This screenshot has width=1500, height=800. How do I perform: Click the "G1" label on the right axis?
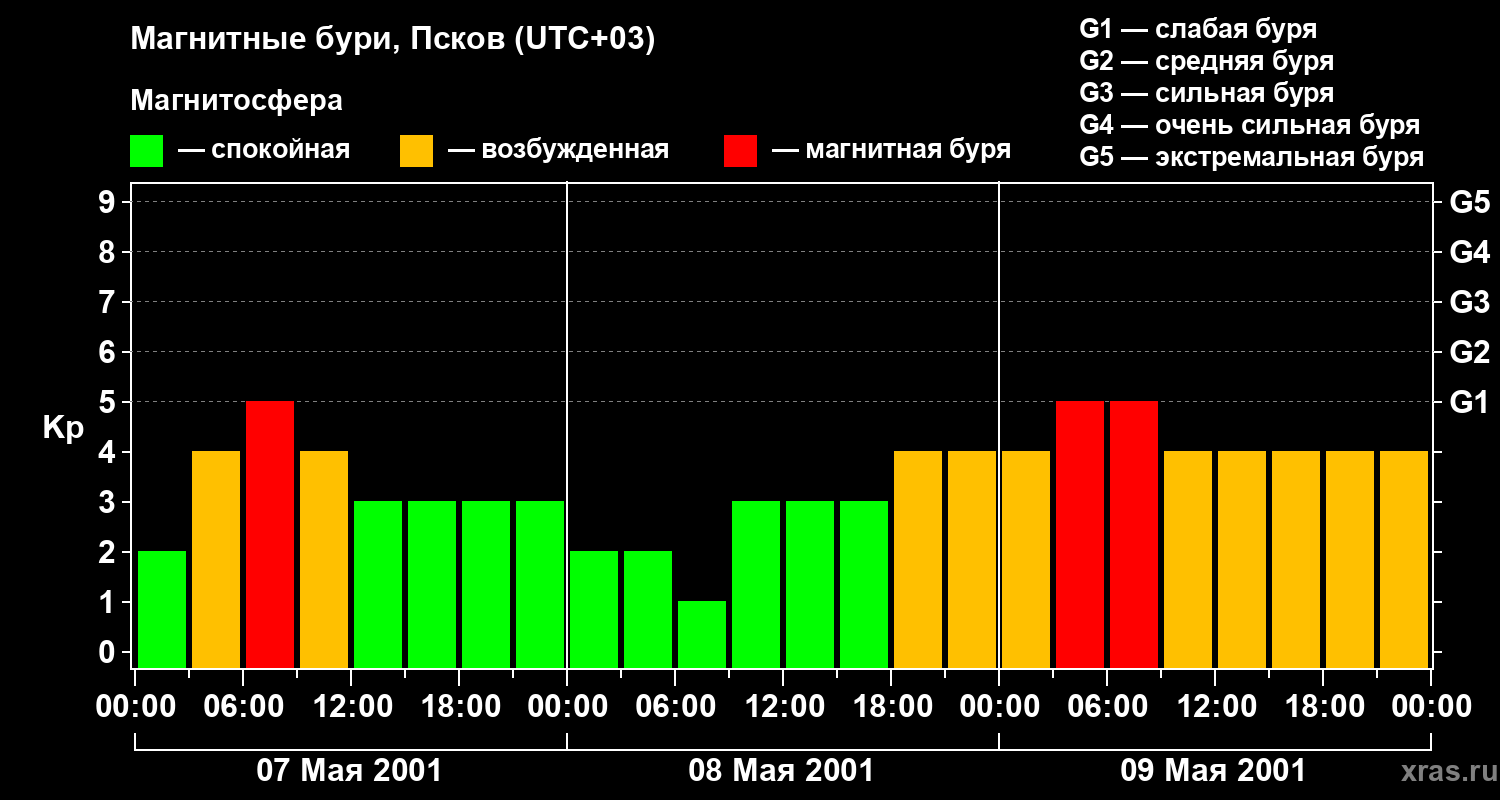coord(1470,402)
